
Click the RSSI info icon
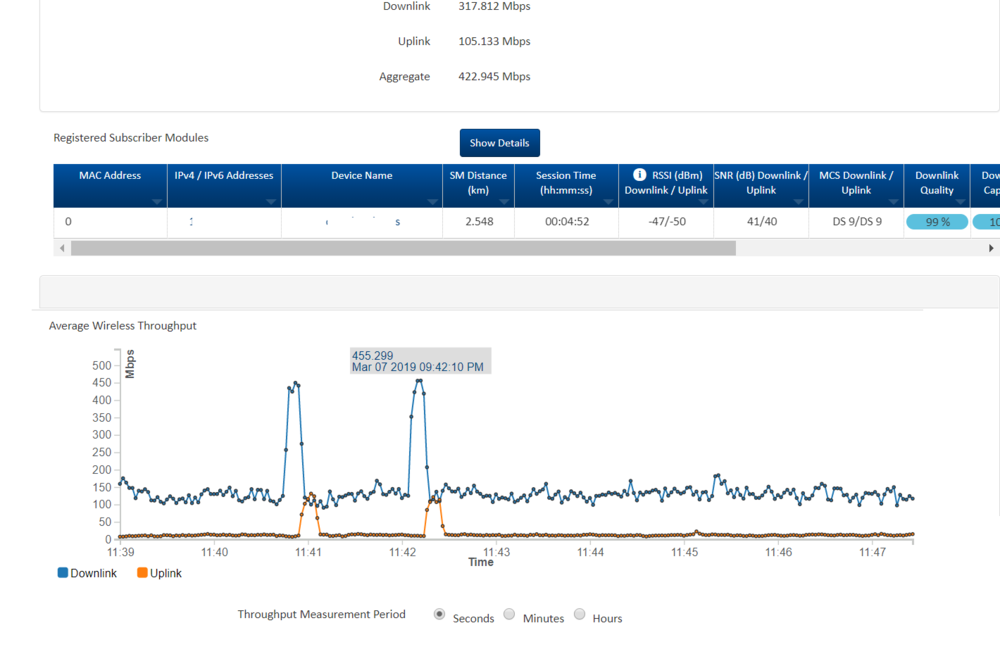click(x=640, y=175)
